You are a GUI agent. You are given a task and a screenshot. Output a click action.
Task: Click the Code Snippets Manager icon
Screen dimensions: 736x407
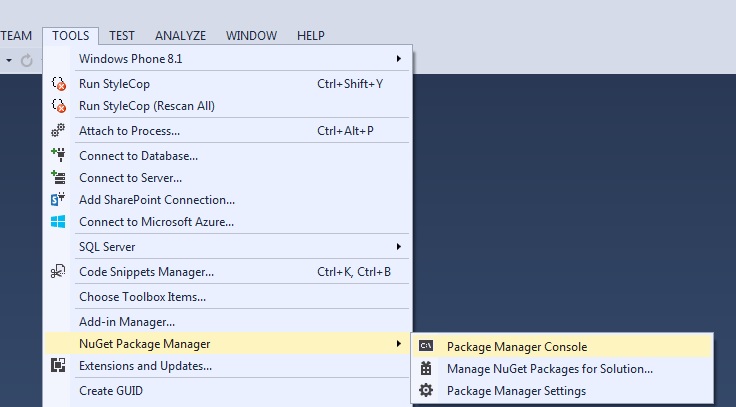pyautogui.click(x=58, y=271)
